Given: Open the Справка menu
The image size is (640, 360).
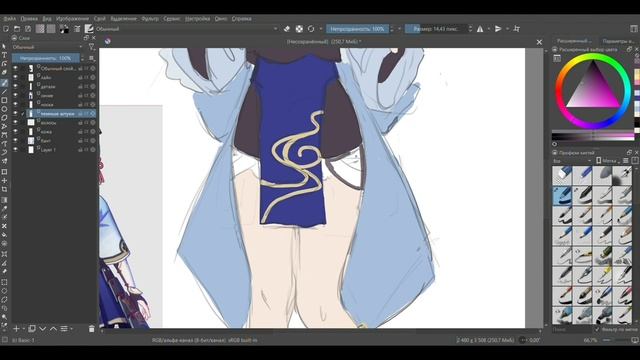Looking at the screenshot, I should 242,19.
